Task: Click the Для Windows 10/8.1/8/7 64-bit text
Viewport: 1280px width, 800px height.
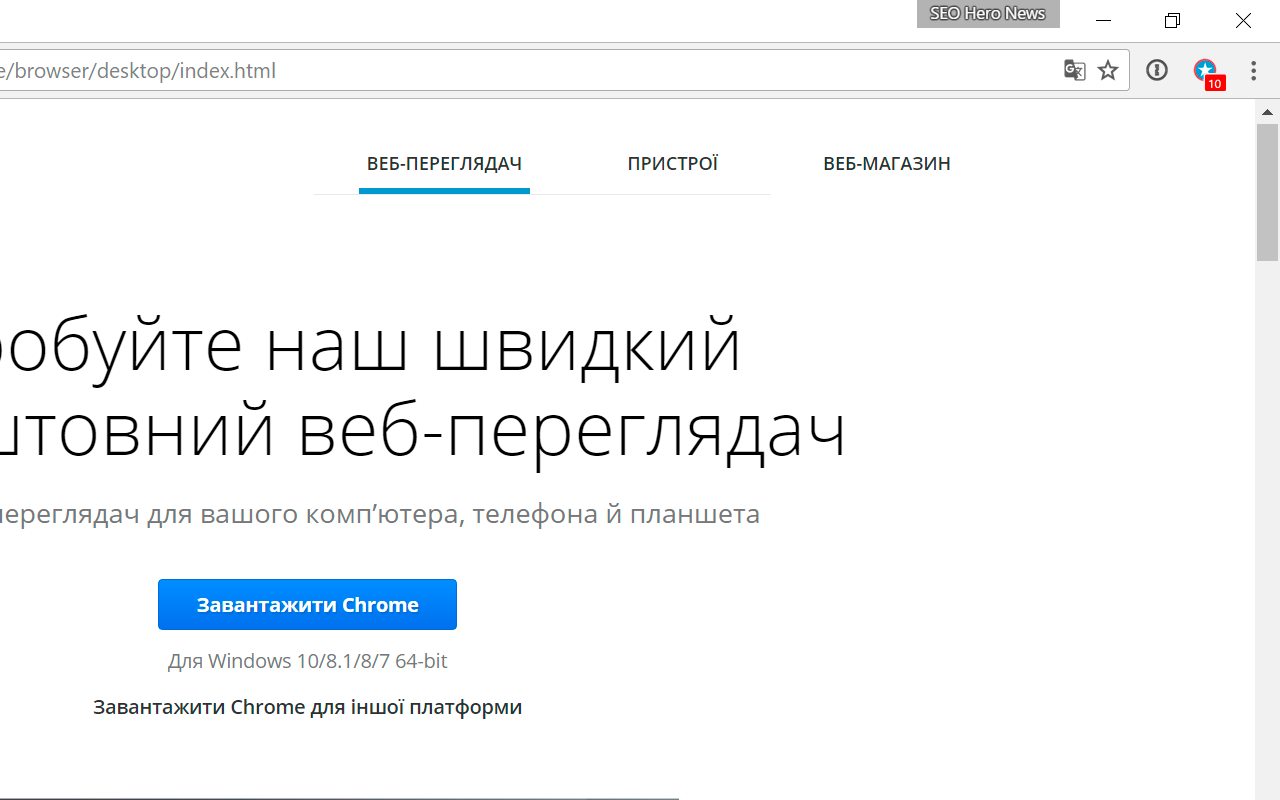Action: (307, 661)
